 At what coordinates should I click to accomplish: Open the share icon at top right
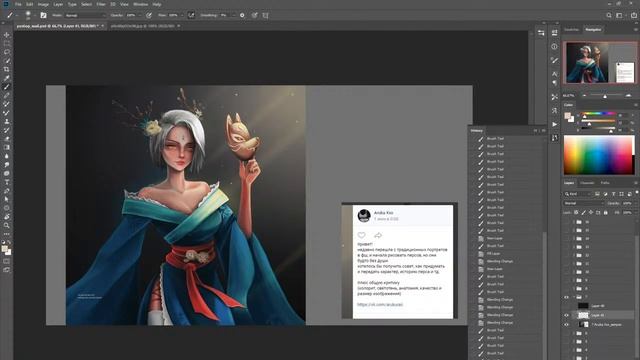coord(633,15)
